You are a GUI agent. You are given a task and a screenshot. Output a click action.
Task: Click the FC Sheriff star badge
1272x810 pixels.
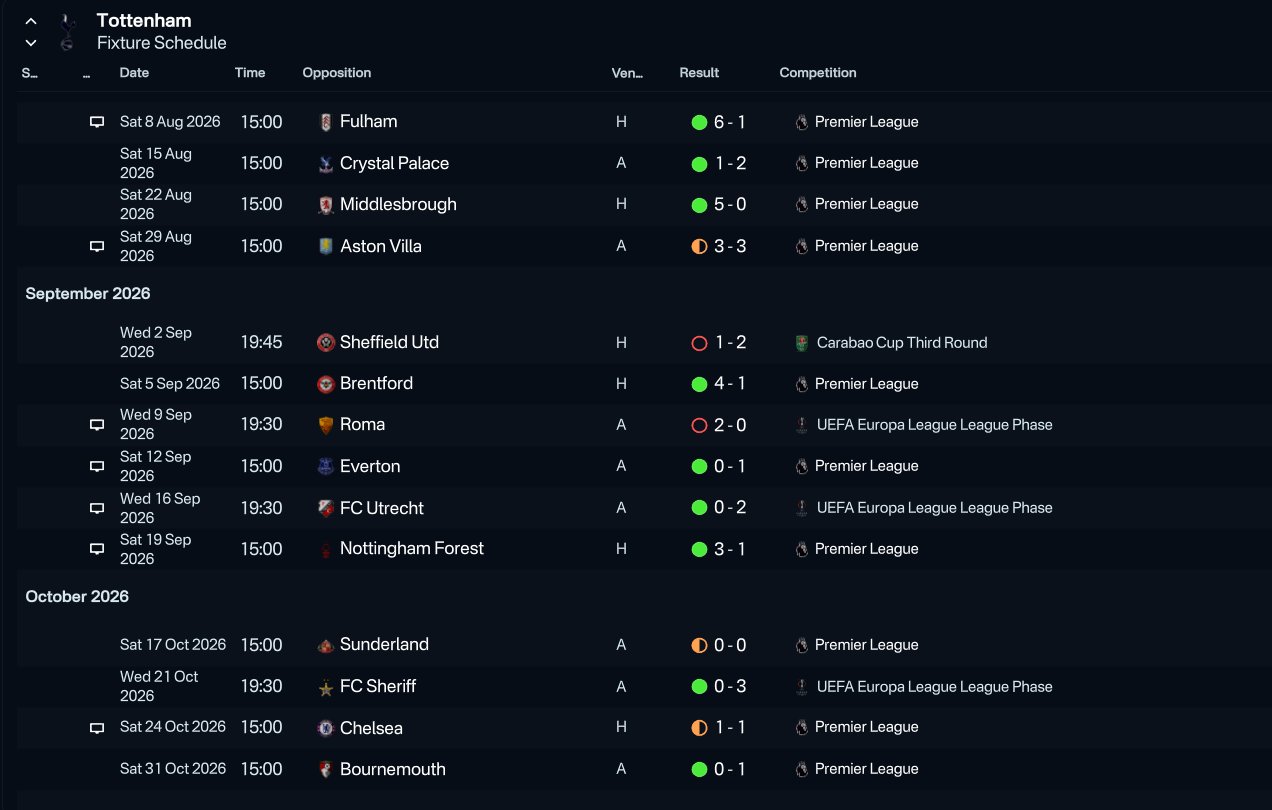tap(325, 687)
